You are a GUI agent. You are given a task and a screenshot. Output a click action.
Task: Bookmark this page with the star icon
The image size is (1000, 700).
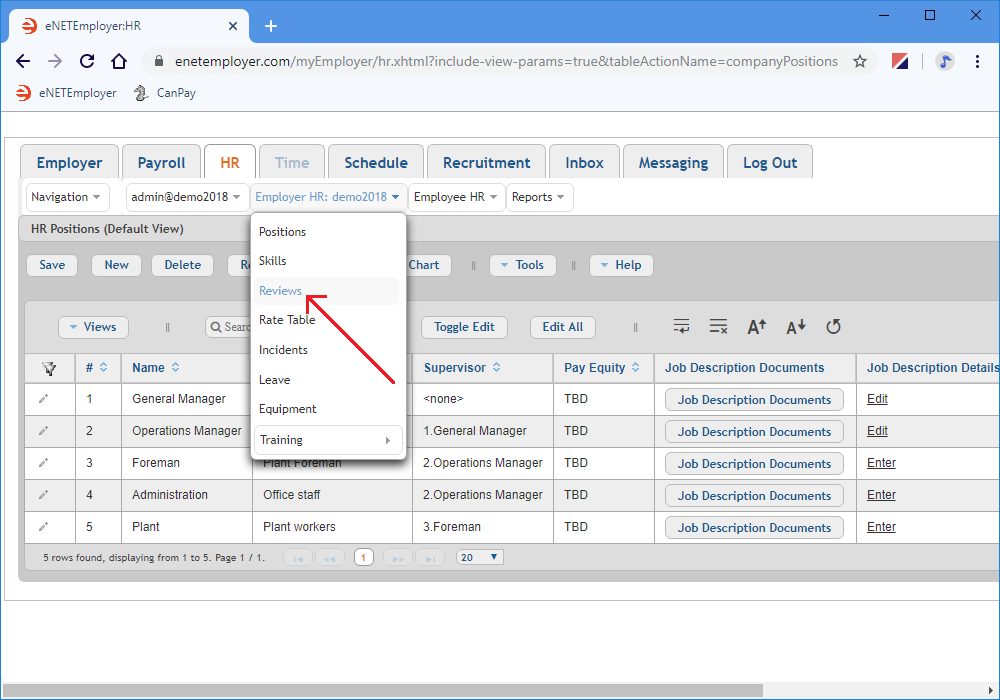tap(860, 61)
